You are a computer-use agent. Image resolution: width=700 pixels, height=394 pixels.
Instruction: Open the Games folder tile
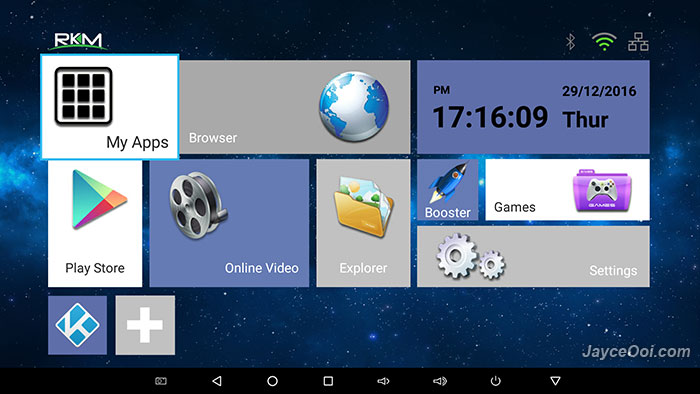[567, 190]
